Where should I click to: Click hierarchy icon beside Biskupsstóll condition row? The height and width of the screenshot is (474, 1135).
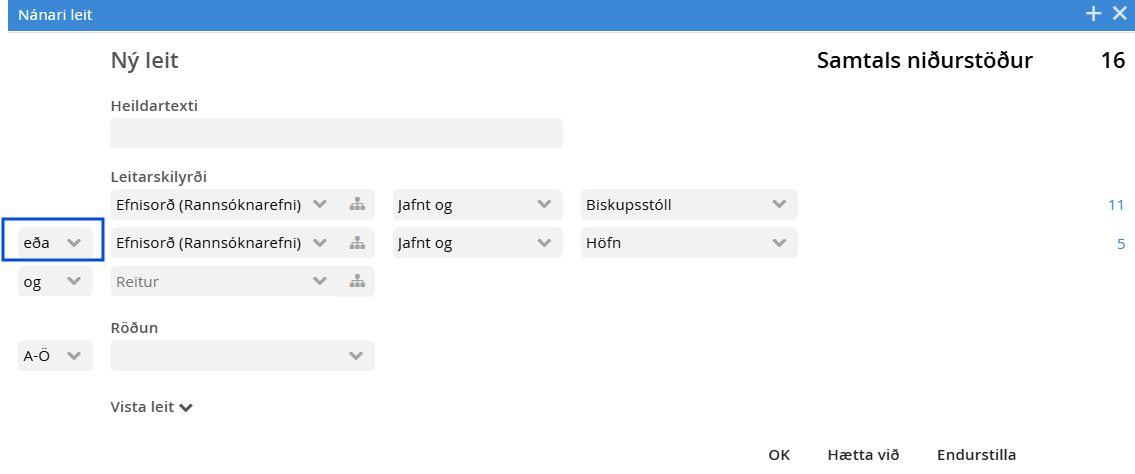tap(357, 205)
